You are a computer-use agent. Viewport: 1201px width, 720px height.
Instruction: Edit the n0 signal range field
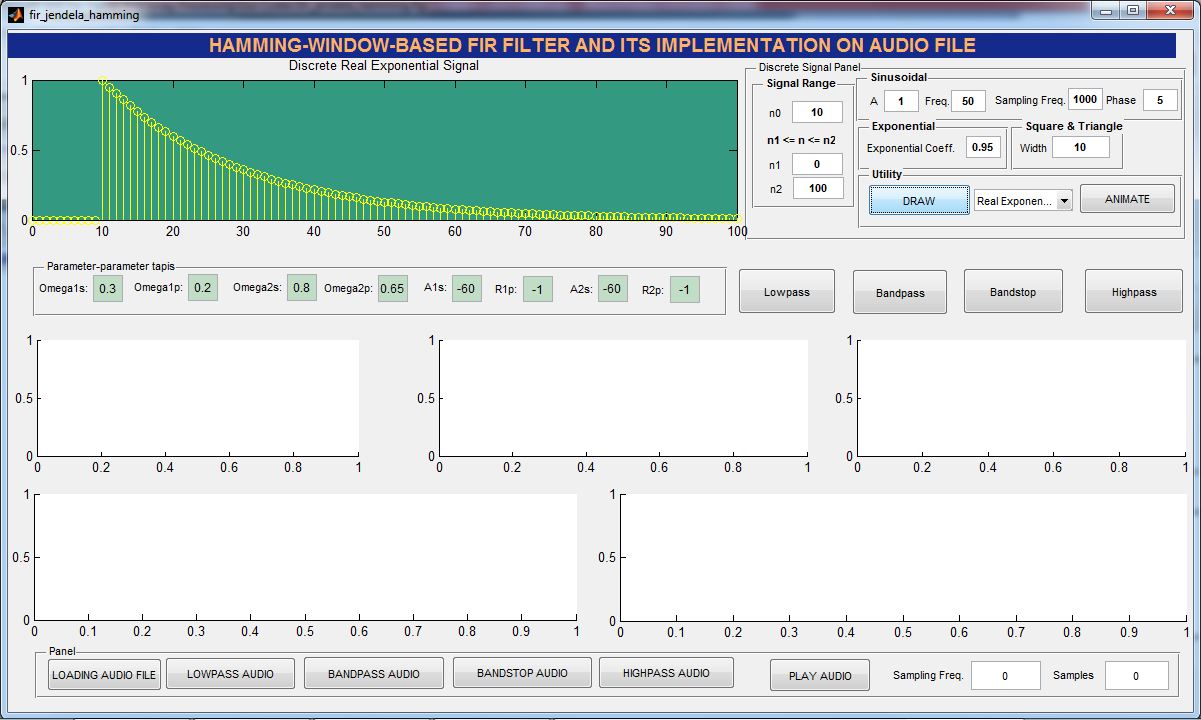click(817, 112)
